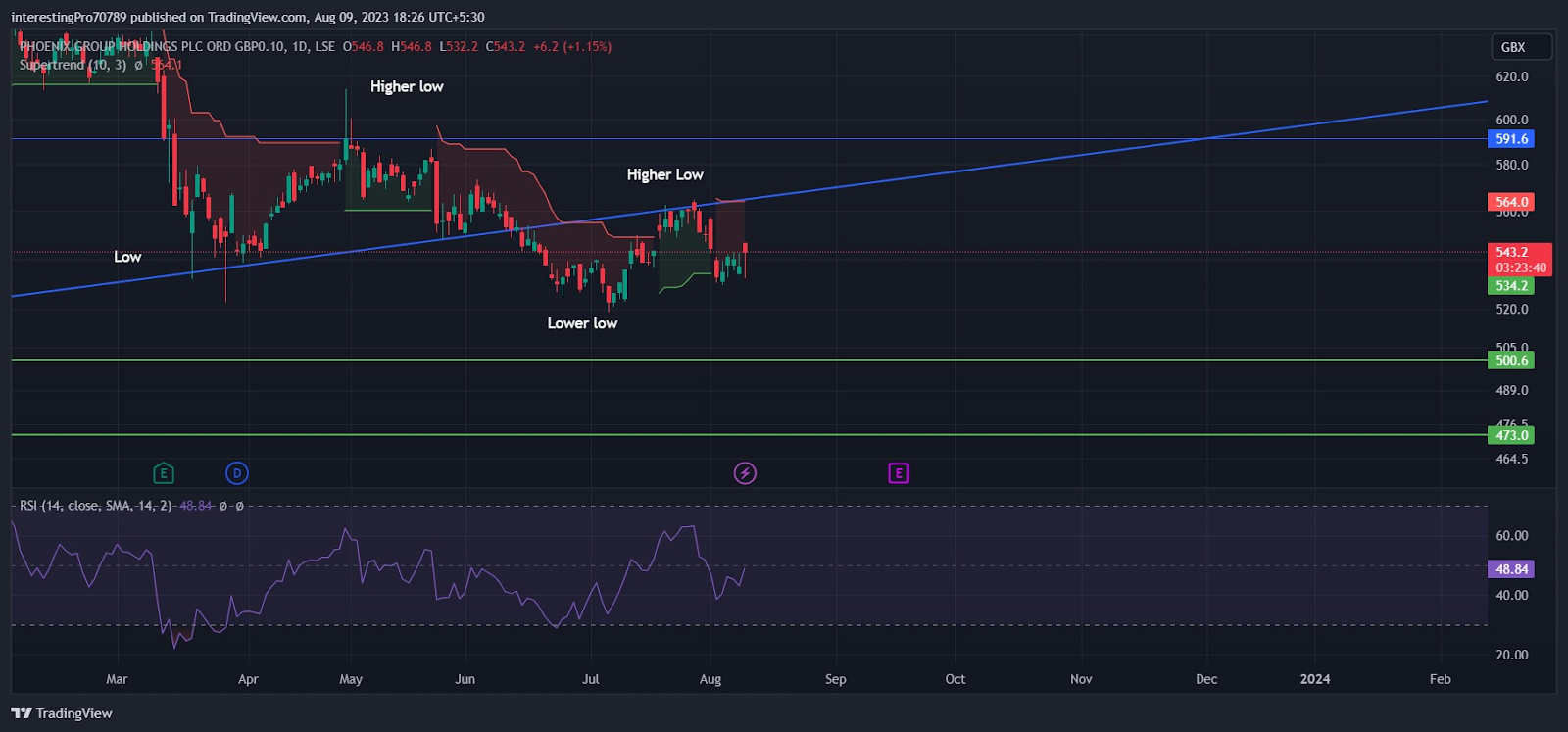Open the TradingView logo at bottom left
This screenshot has height=732, width=1568.
[62, 713]
